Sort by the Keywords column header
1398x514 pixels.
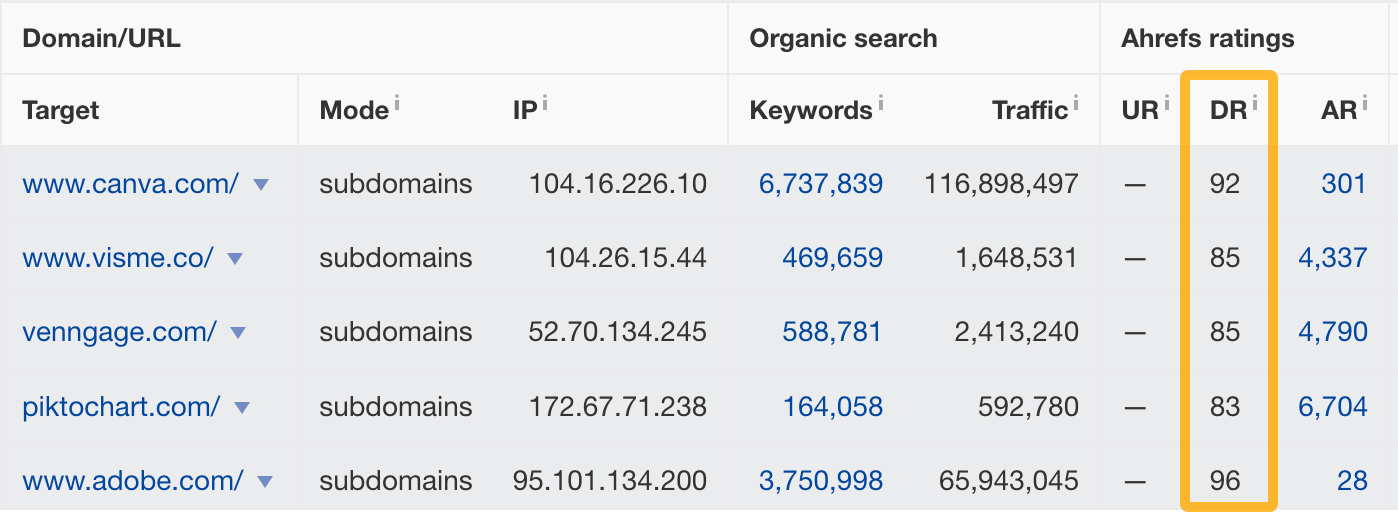pyautogui.click(x=810, y=110)
